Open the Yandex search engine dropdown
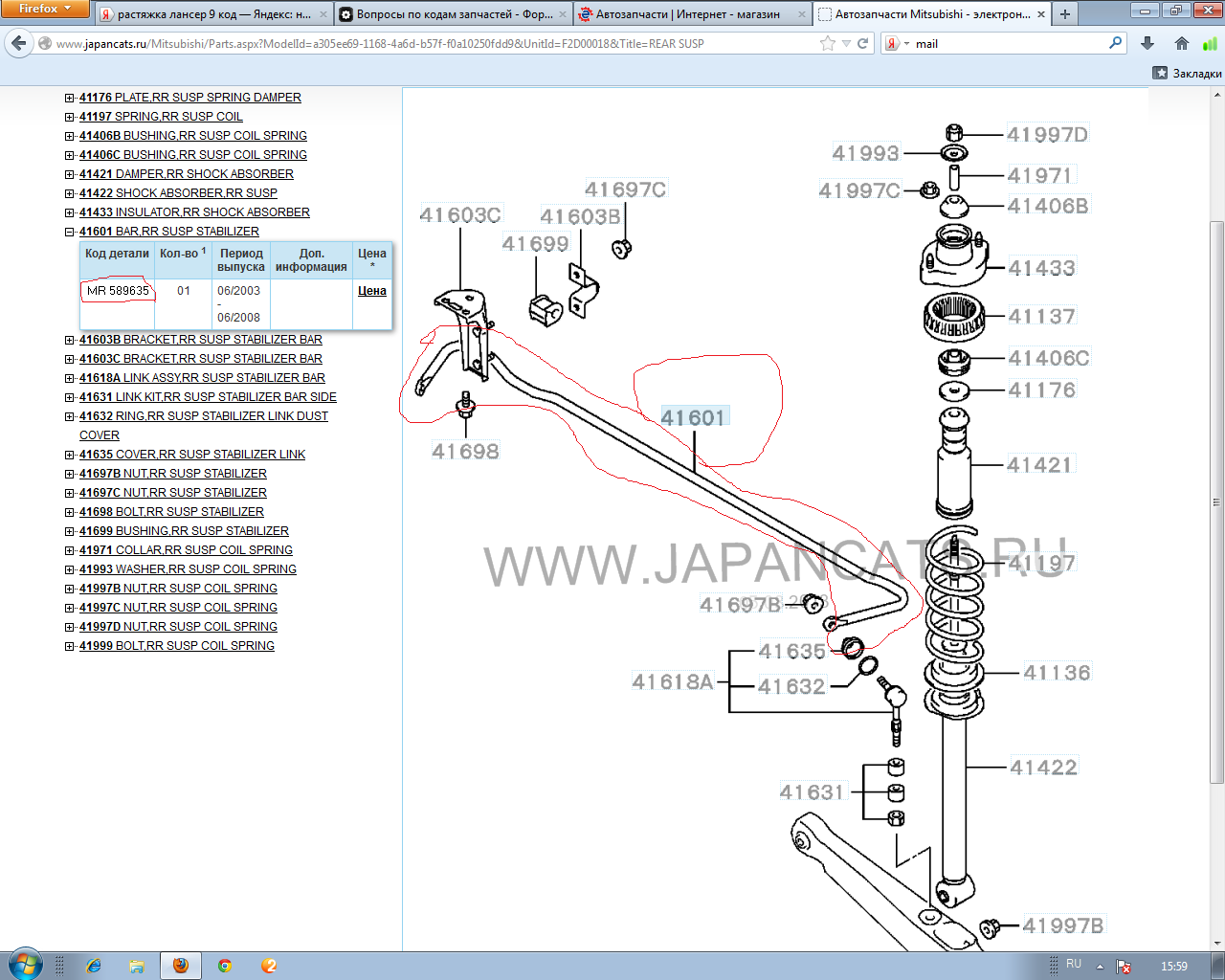Viewport: 1225px width, 980px height. point(897,43)
